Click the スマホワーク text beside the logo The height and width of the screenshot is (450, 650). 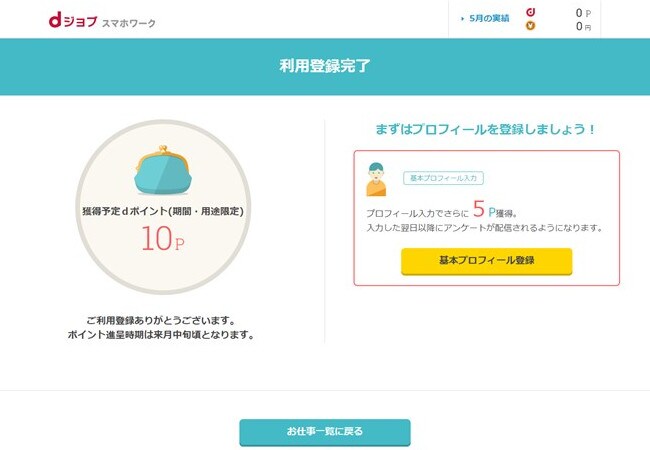click(129, 23)
